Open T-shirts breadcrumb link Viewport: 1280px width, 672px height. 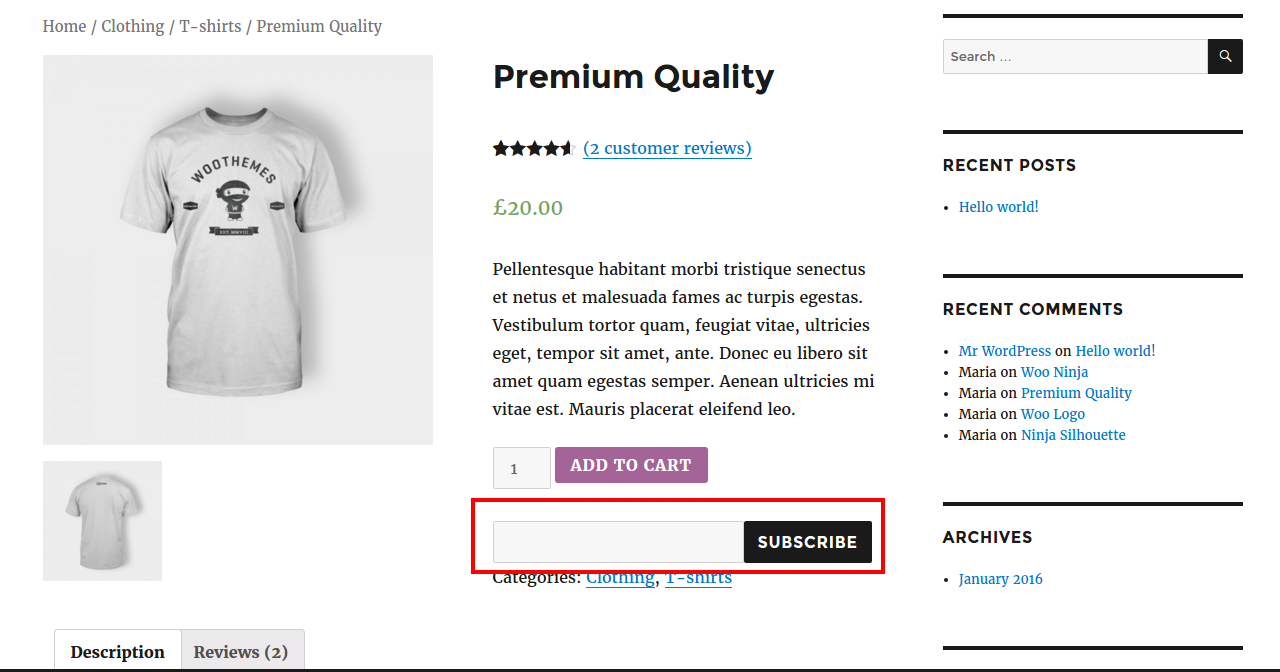pyautogui.click(x=210, y=26)
